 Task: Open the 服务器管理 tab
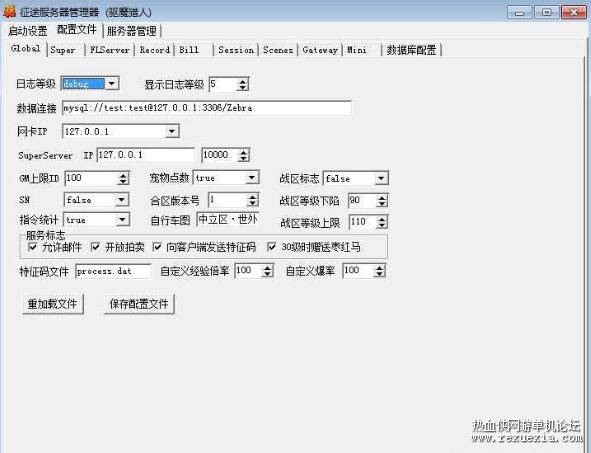(x=132, y=31)
